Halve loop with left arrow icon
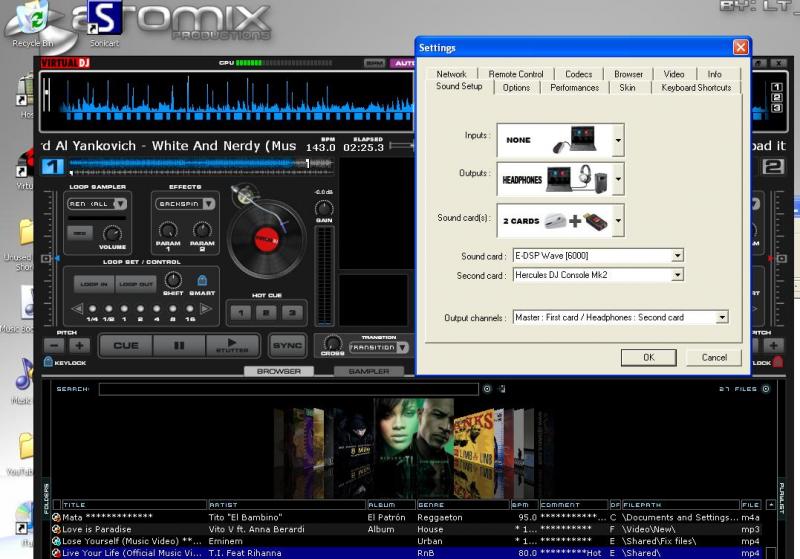Image resolution: width=800 pixels, height=559 pixels. click(77, 308)
